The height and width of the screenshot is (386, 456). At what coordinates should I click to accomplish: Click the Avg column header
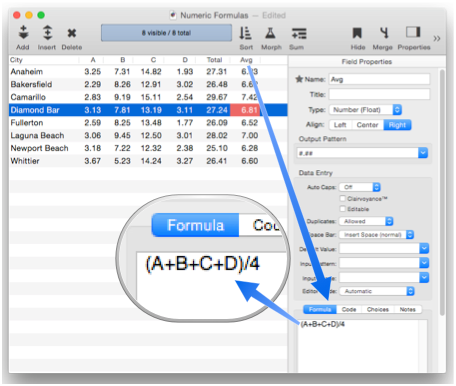pos(246,60)
